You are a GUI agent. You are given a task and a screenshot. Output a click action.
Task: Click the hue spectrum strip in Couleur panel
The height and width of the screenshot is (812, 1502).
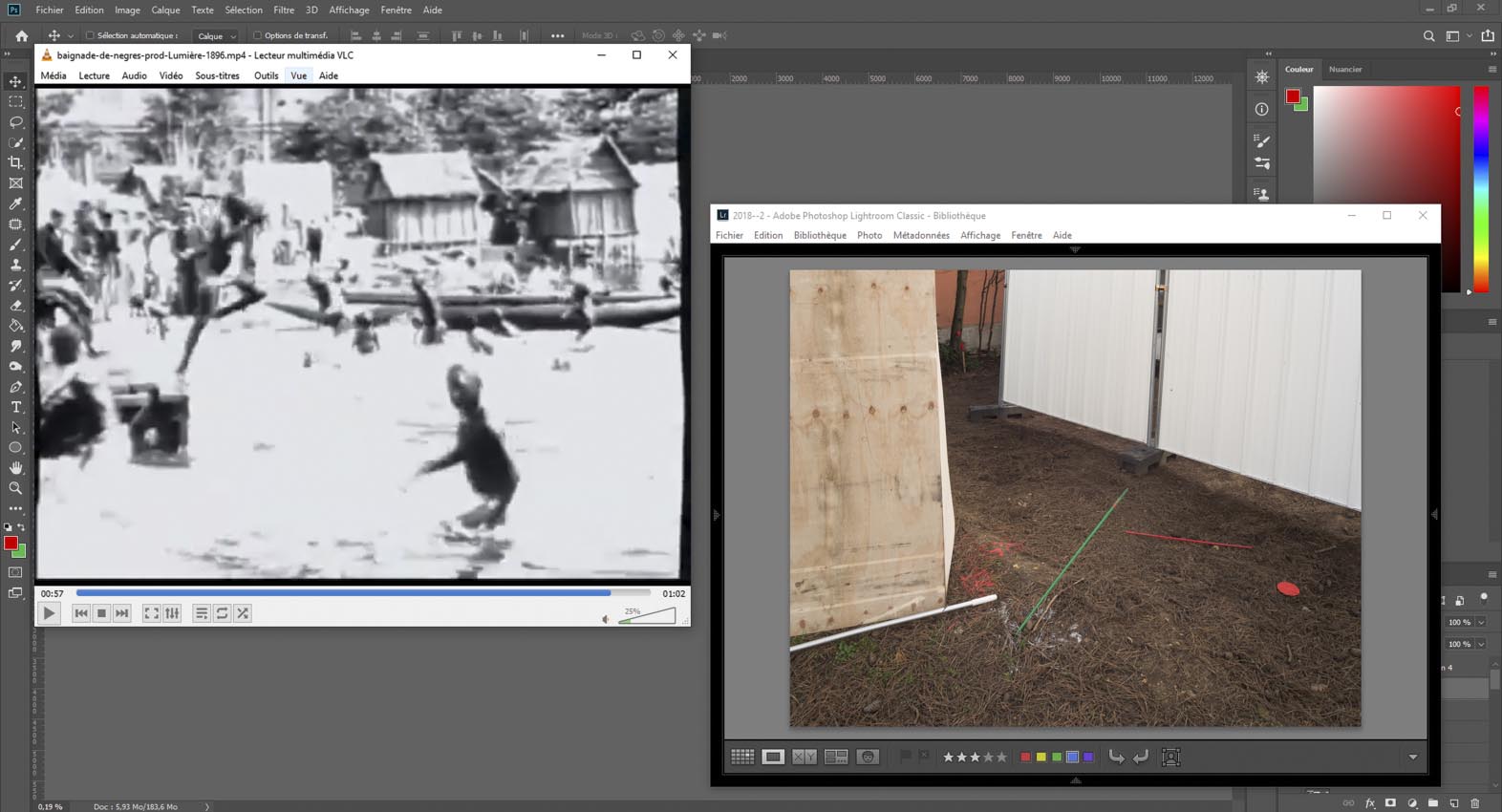tap(1481, 189)
